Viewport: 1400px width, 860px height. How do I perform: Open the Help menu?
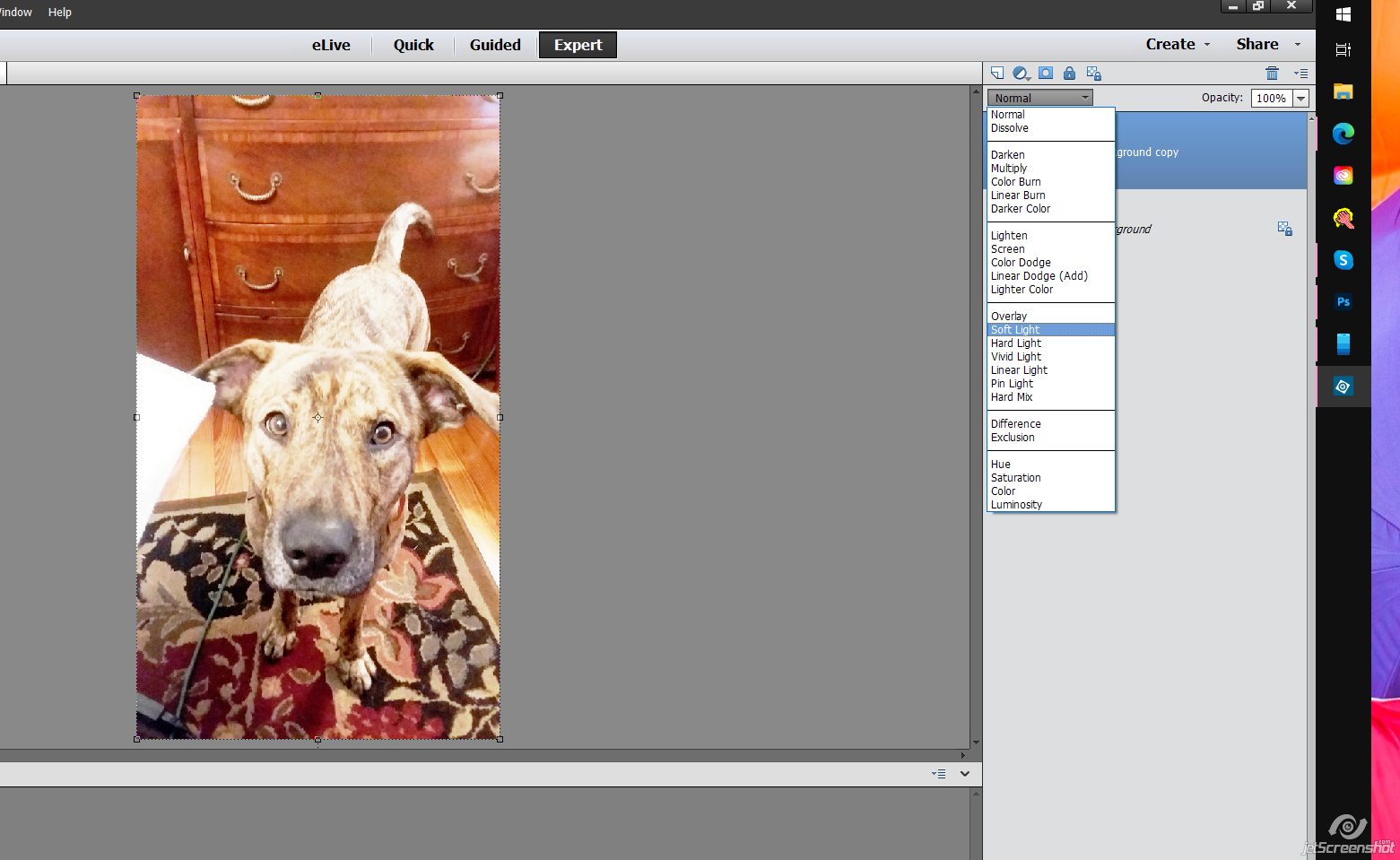click(x=60, y=12)
